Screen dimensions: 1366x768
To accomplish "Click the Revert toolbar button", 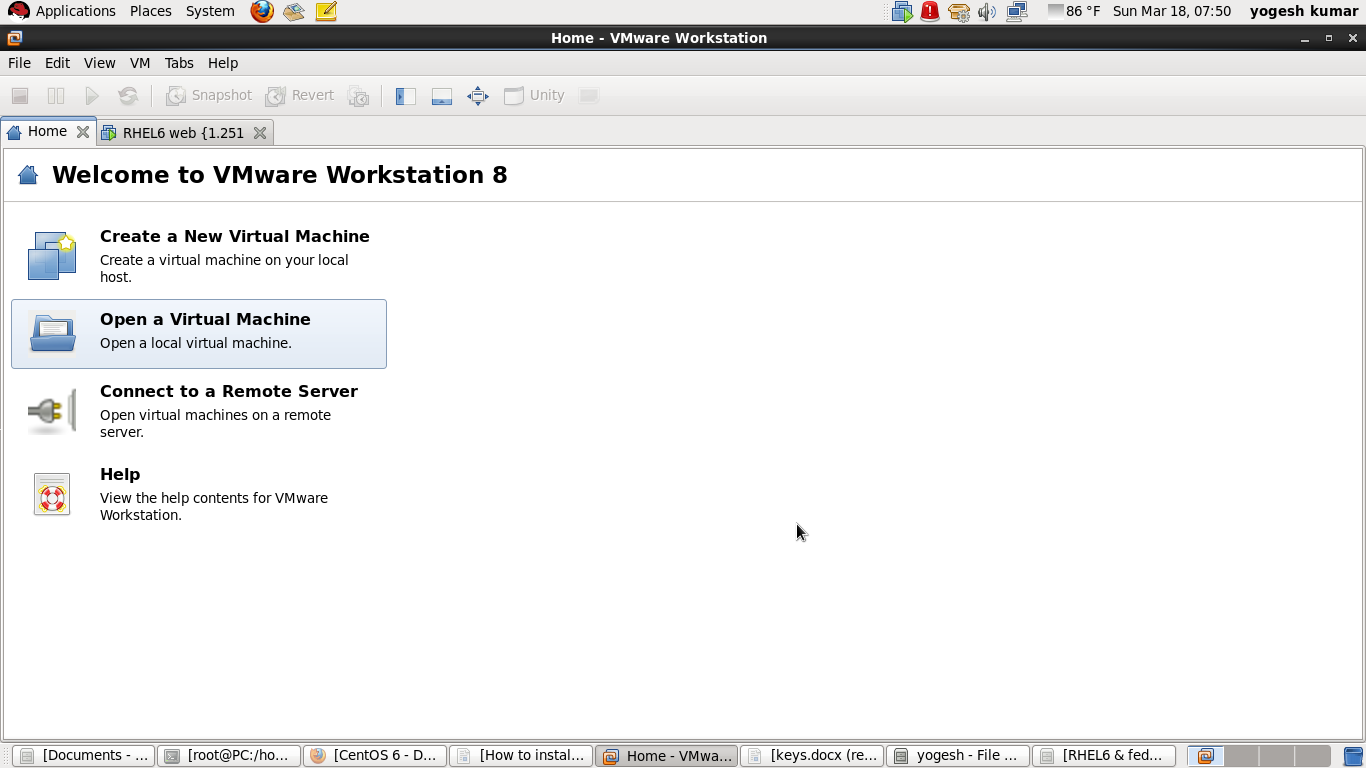I will coord(299,96).
